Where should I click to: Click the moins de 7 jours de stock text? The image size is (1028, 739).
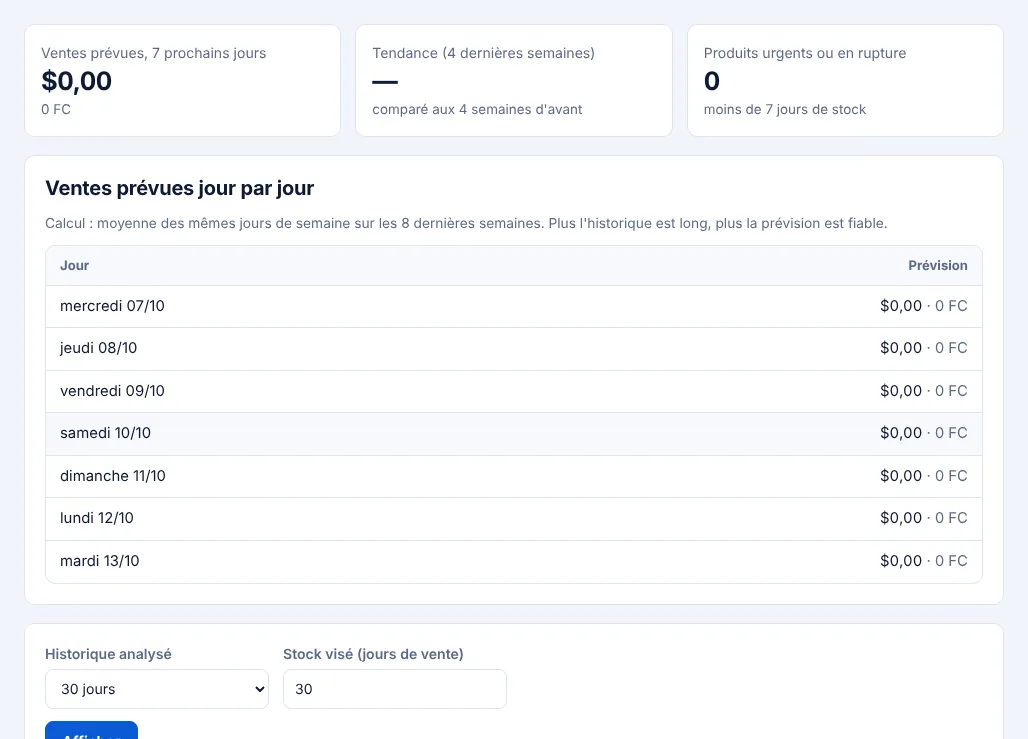pyautogui.click(x=785, y=110)
